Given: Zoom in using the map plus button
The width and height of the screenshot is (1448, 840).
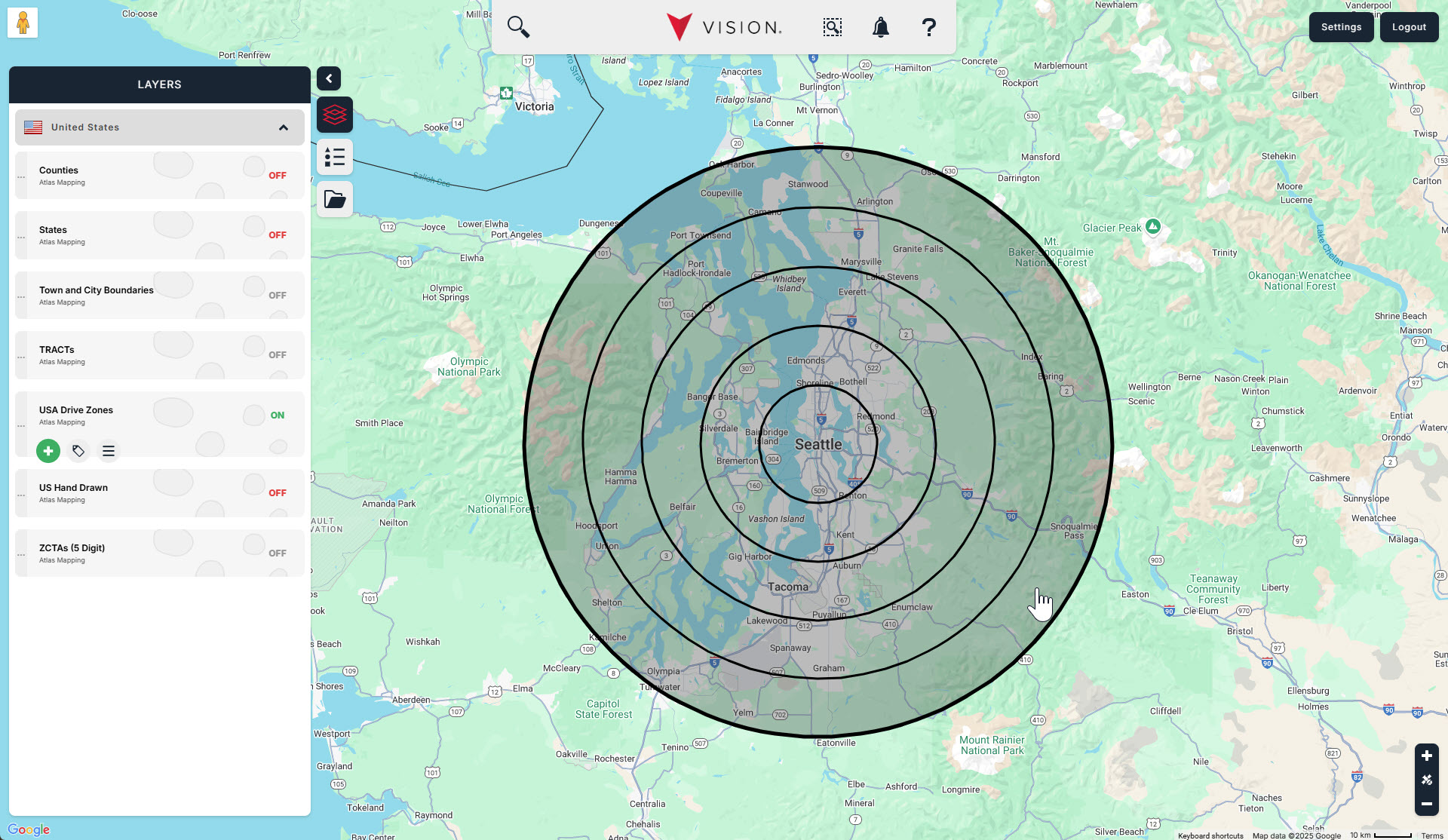Looking at the screenshot, I should tap(1427, 756).
